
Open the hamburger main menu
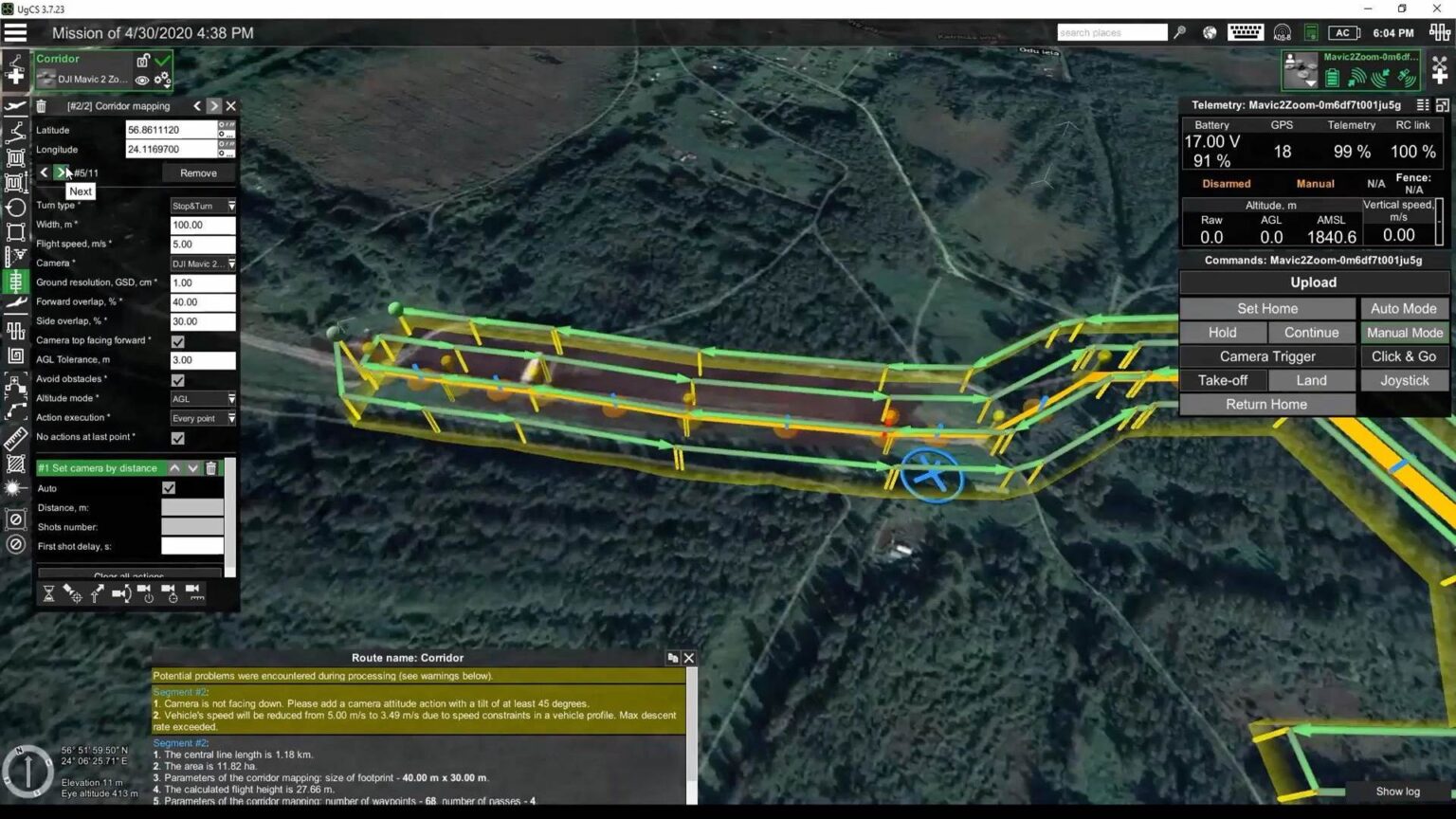point(15,30)
